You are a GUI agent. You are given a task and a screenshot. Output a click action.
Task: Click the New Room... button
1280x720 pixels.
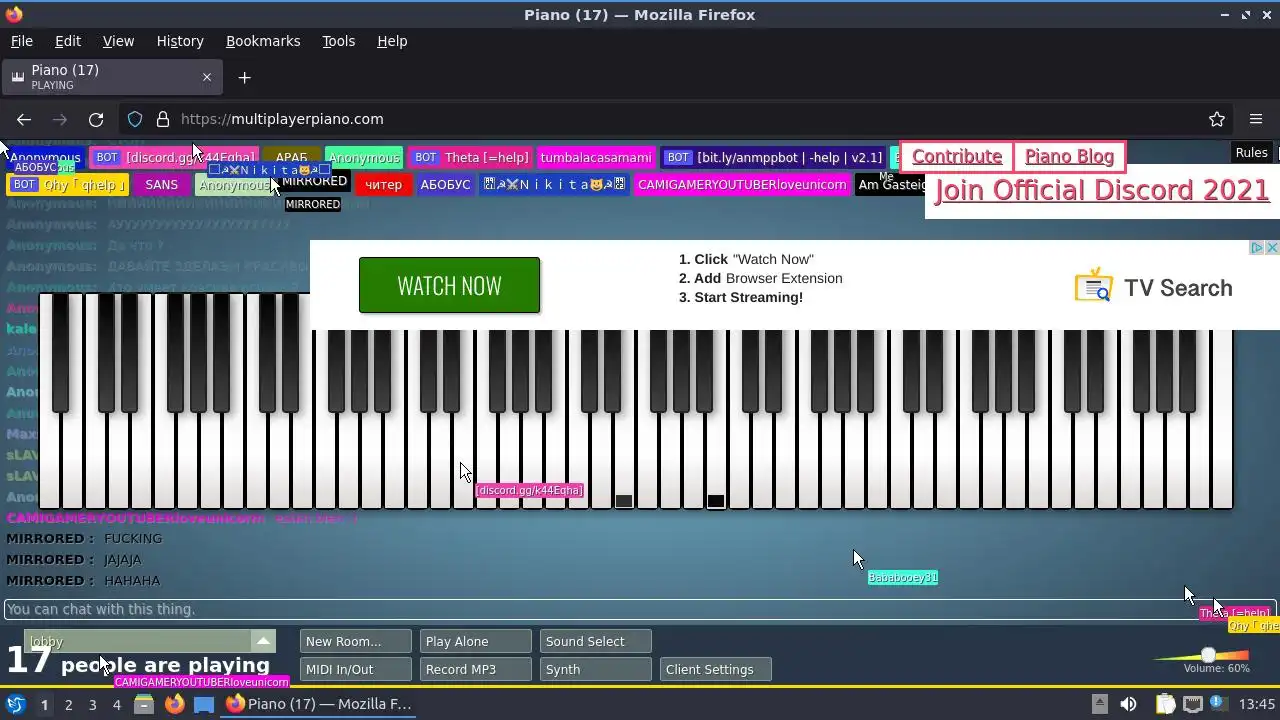[x=355, y=641]
